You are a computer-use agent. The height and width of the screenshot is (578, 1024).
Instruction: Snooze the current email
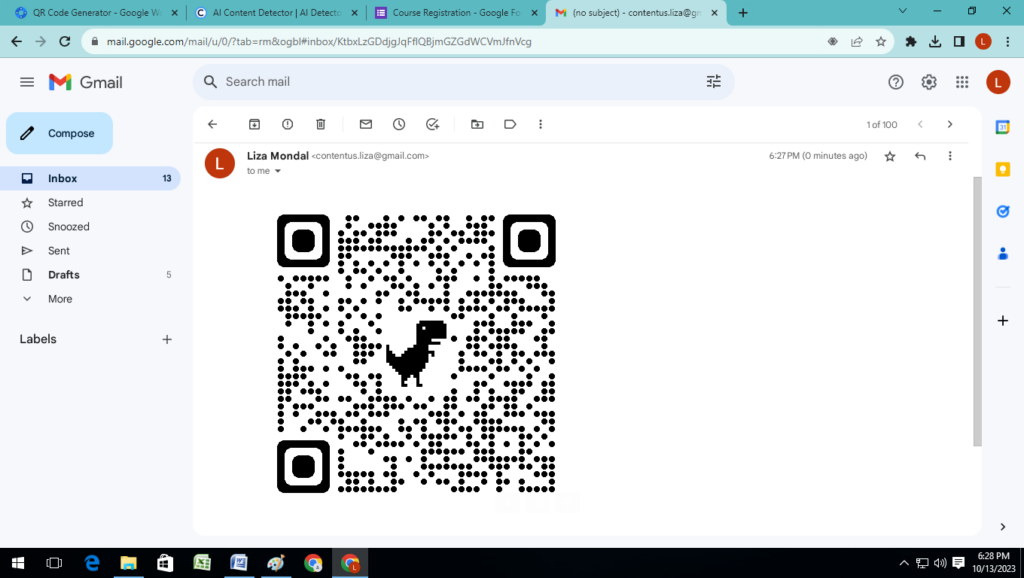pos(399,124)
